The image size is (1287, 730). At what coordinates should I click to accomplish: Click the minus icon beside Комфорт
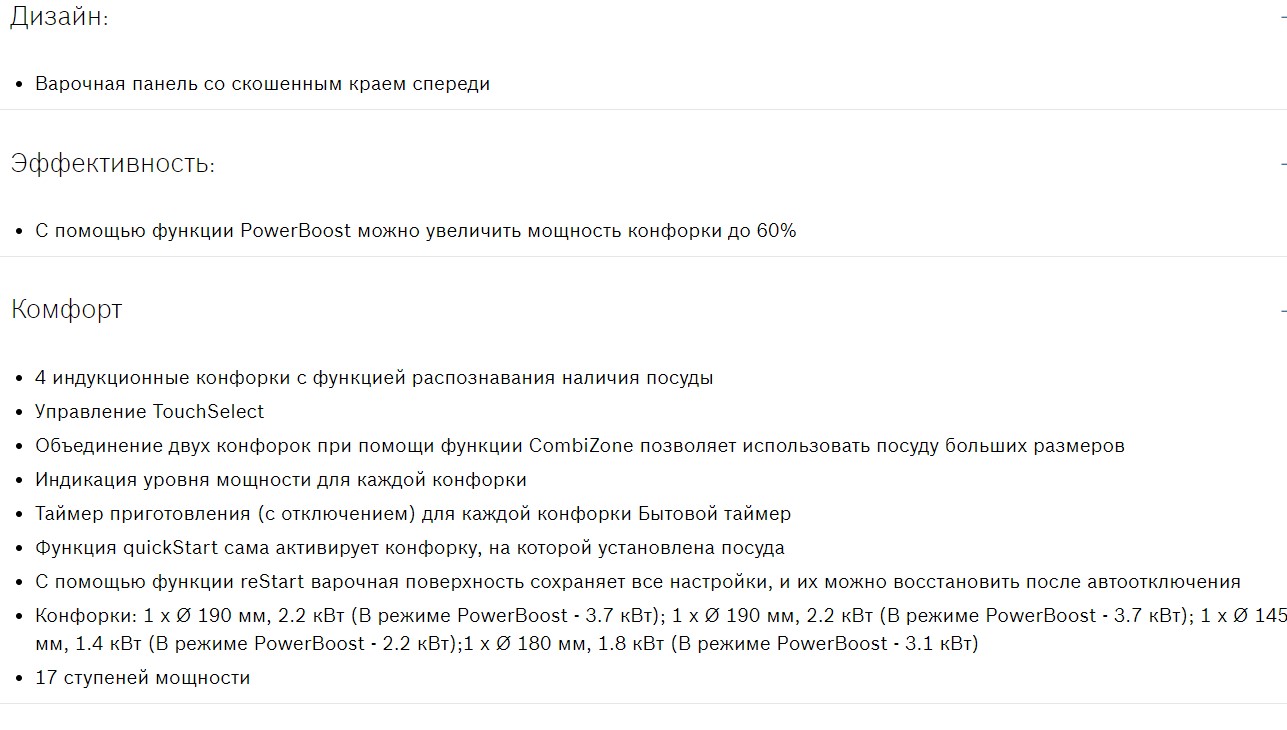tap(1282, 311)
